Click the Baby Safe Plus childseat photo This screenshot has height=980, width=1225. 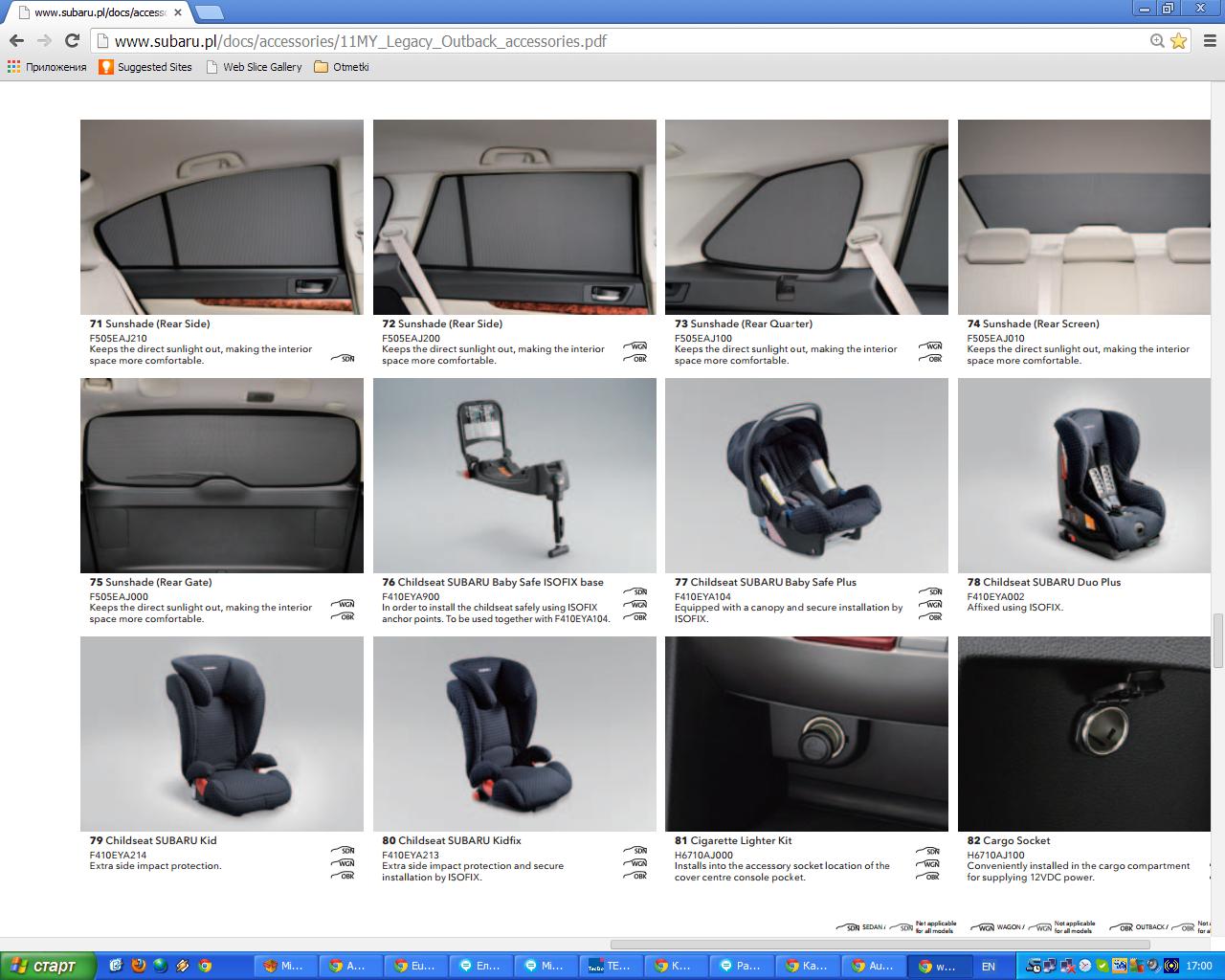(x=807, y=476)
